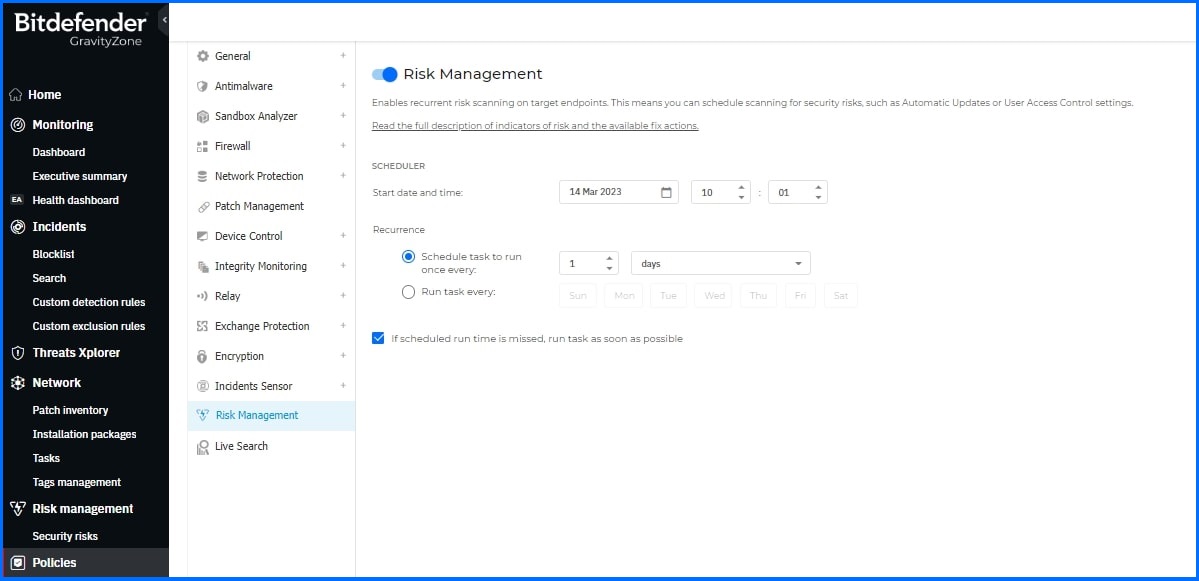Click the General gear icon

pyautogui.click(x=203, y=56)
